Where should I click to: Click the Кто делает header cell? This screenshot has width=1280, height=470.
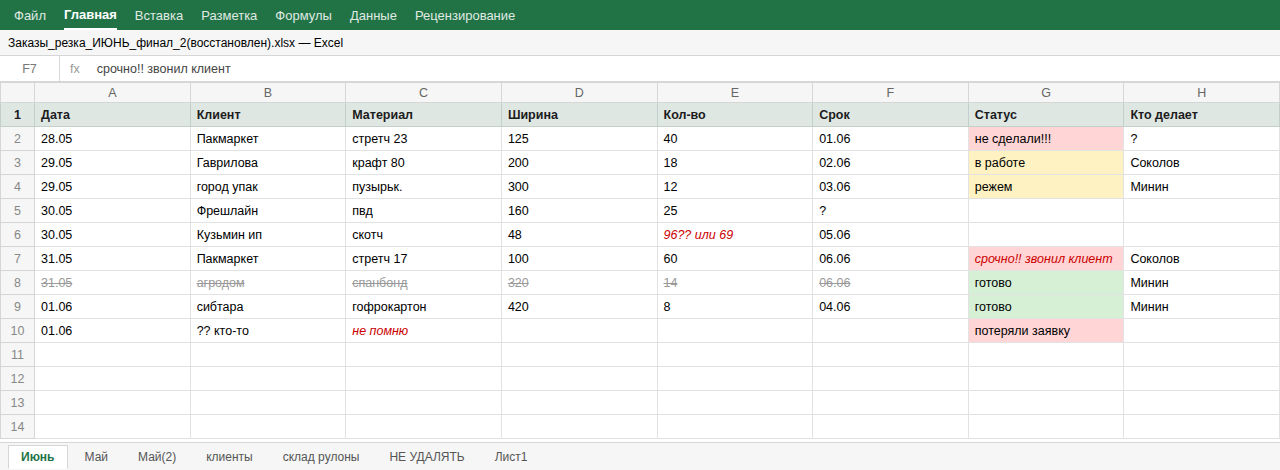pos(1201,115)
